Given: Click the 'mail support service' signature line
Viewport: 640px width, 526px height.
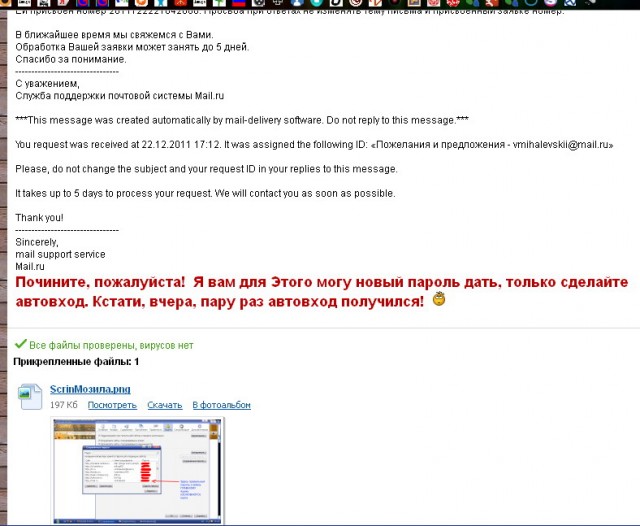Looking at the screenshot, I should pyautogui.click(x=60, y=254).
